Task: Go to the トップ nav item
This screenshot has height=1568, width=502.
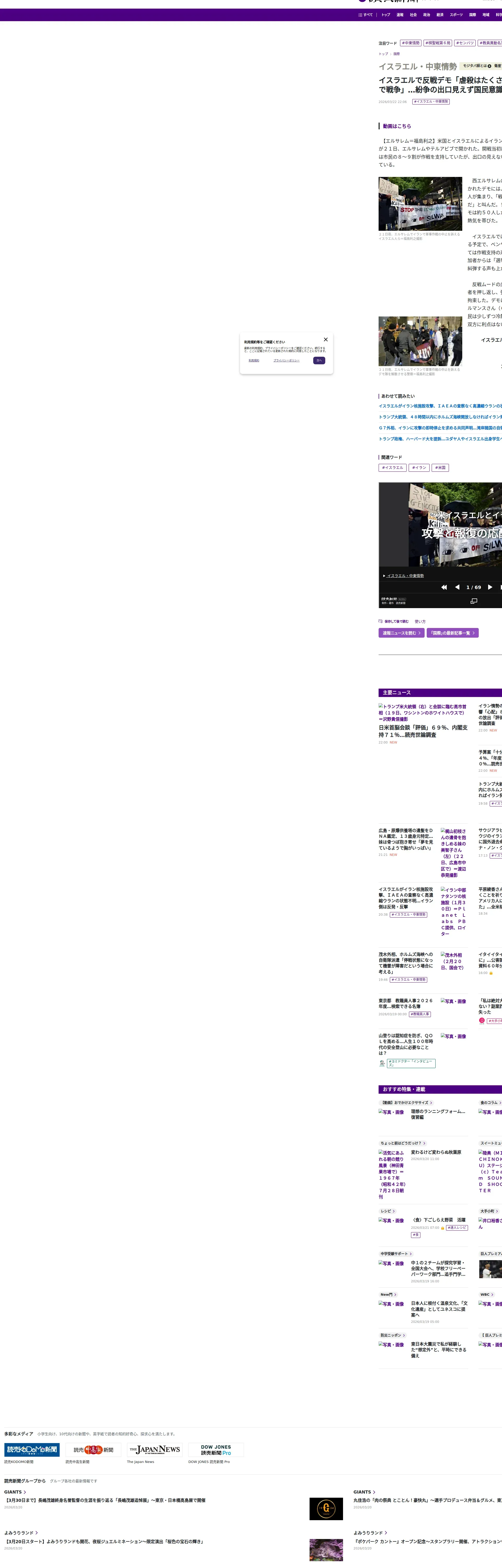Action: tap(386, 15)
